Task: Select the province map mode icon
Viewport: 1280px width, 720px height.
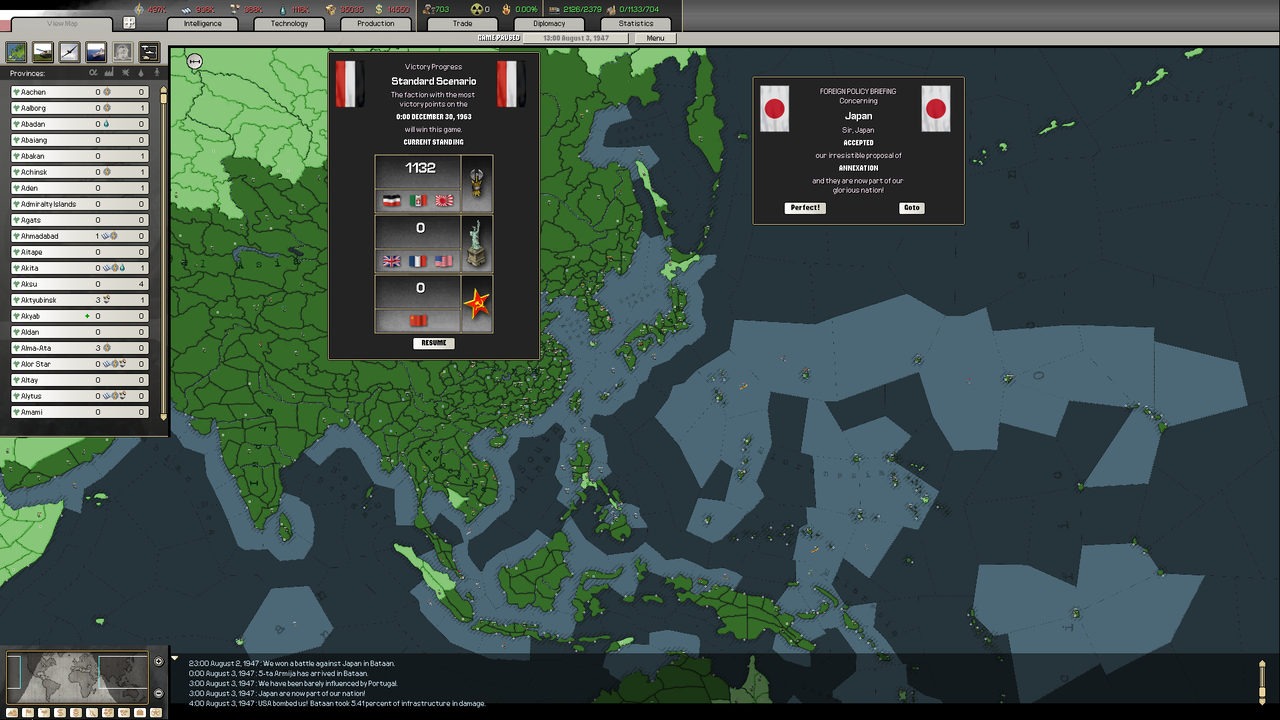Action: pyautogui.click(x=16, y=52)
